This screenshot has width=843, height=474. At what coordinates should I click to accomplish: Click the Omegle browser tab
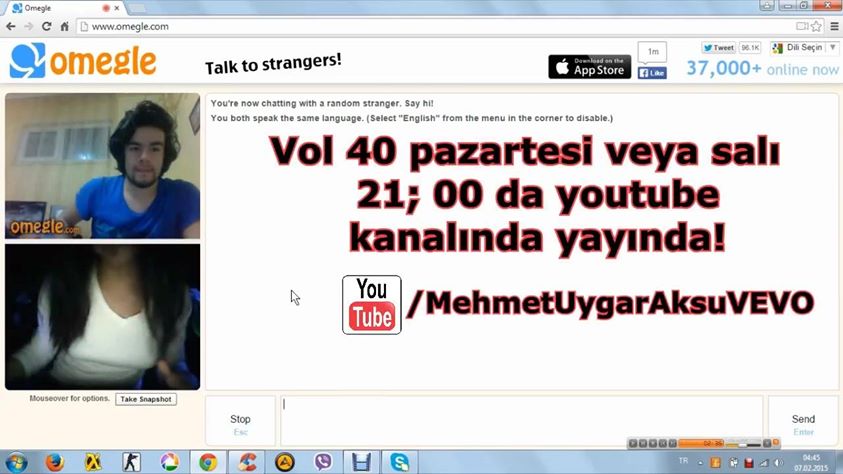(65, 8)
